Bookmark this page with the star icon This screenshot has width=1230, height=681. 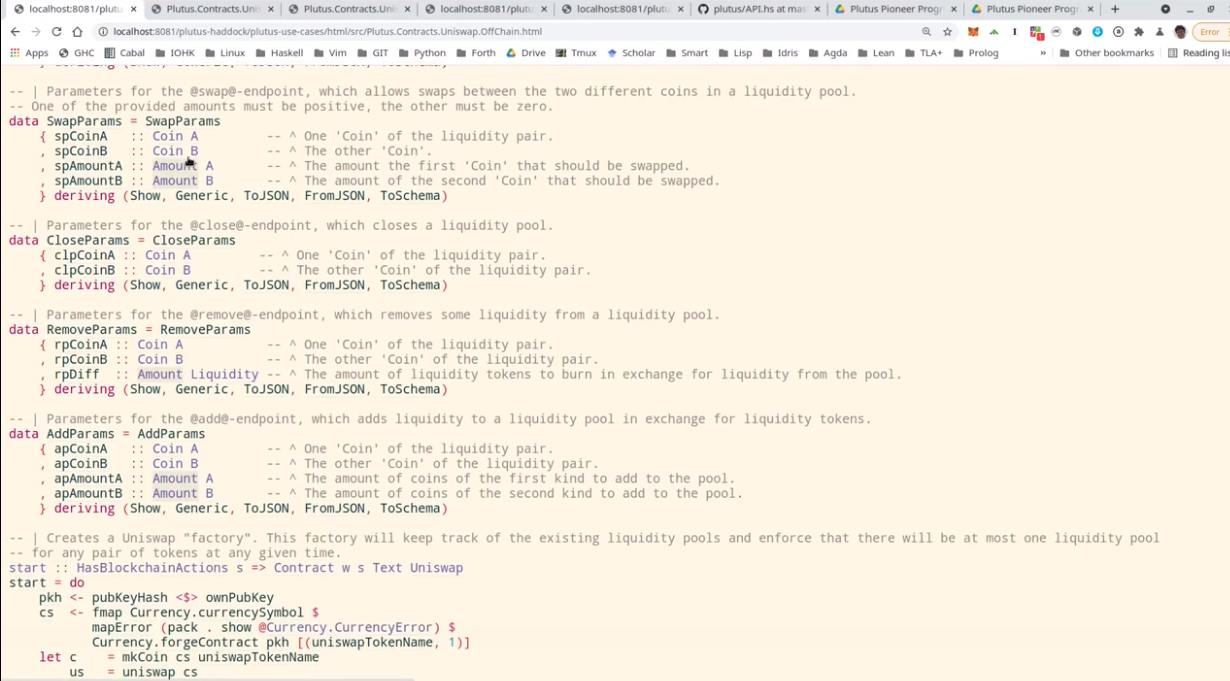[947, 32]
